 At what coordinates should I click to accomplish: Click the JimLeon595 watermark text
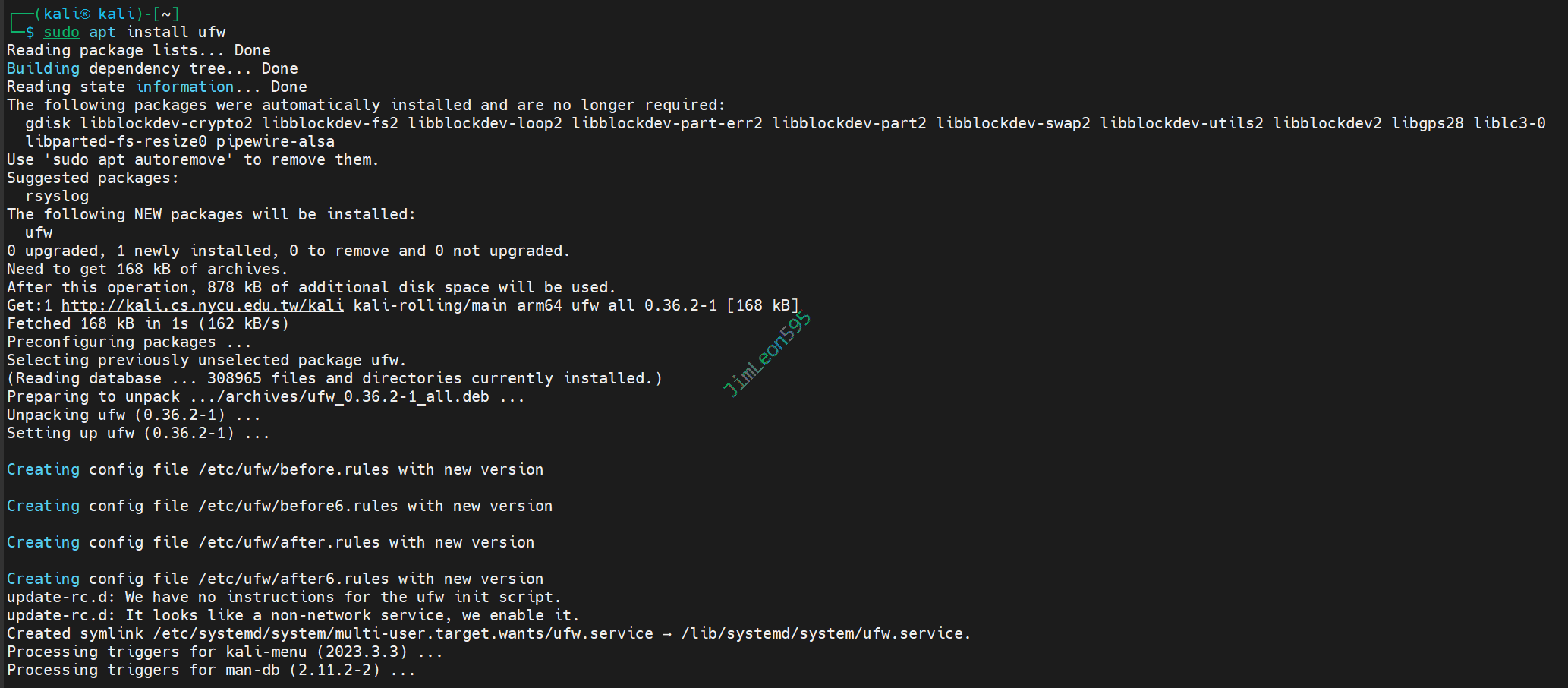click(x=767, y=355)
